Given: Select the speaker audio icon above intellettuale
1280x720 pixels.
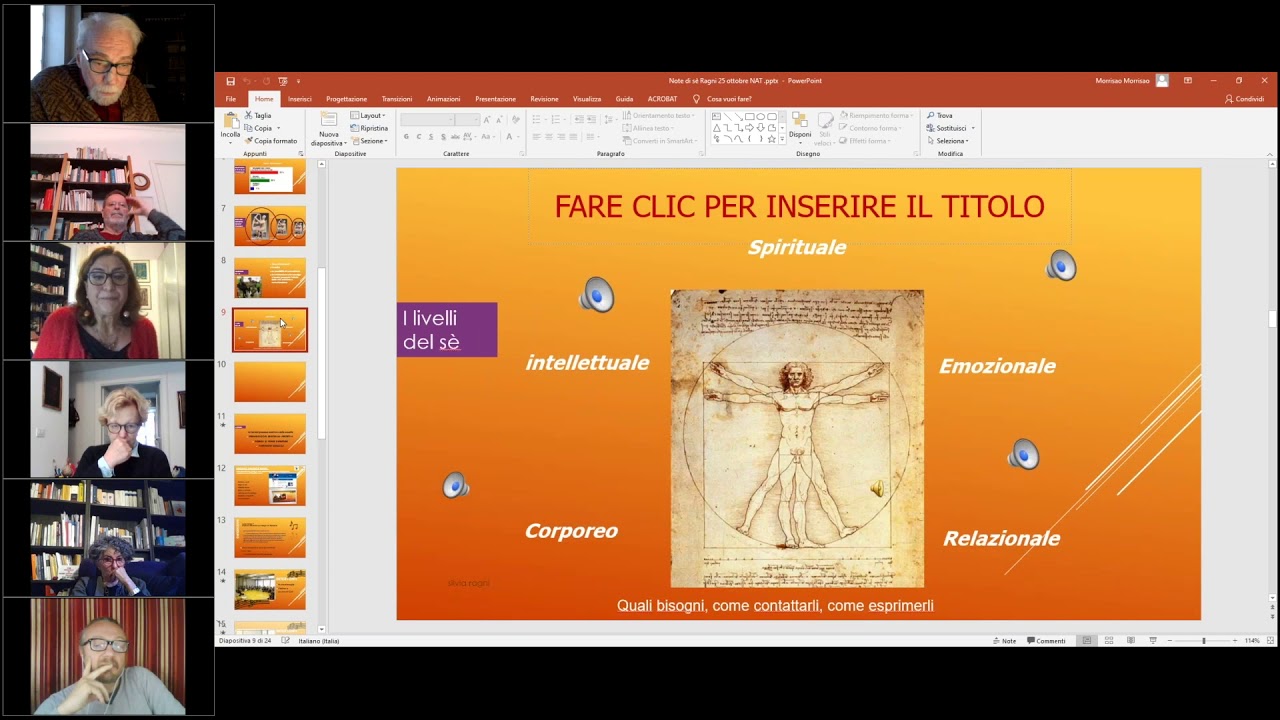Looking at the screenshot, I should click(x=597, y=296).
